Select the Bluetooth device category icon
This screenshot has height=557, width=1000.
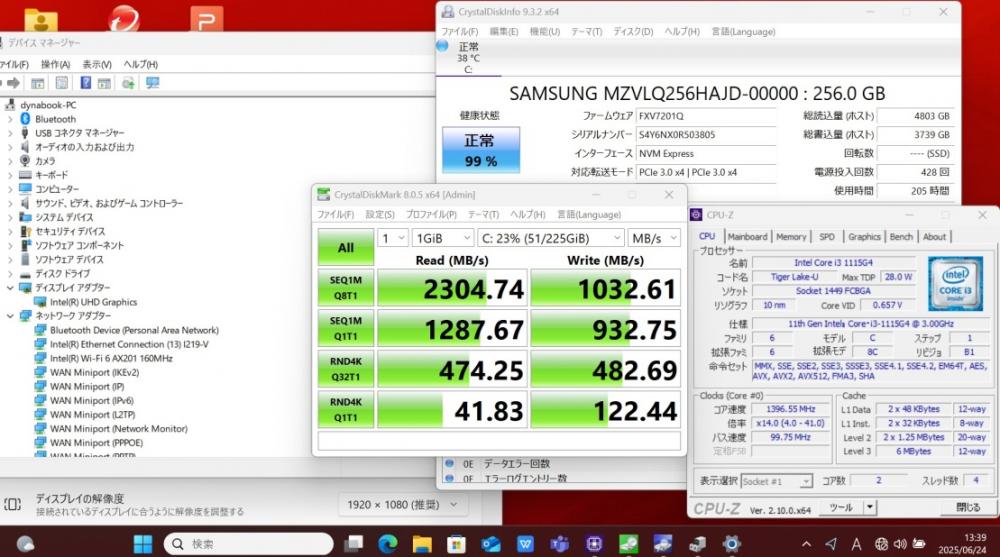(25, 119)
